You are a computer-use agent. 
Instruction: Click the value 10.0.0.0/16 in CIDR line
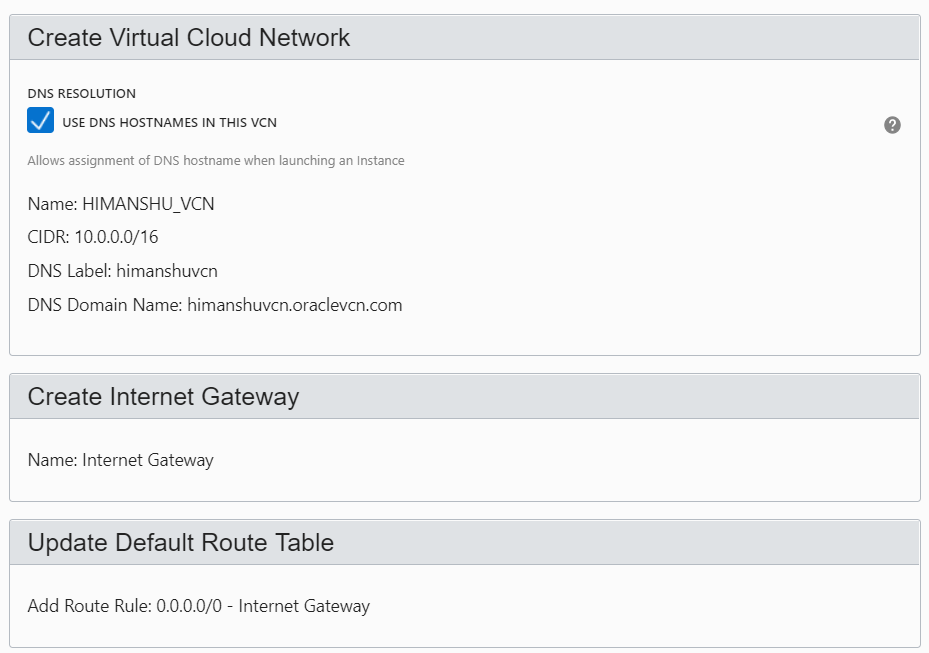(x=116, y=237)
